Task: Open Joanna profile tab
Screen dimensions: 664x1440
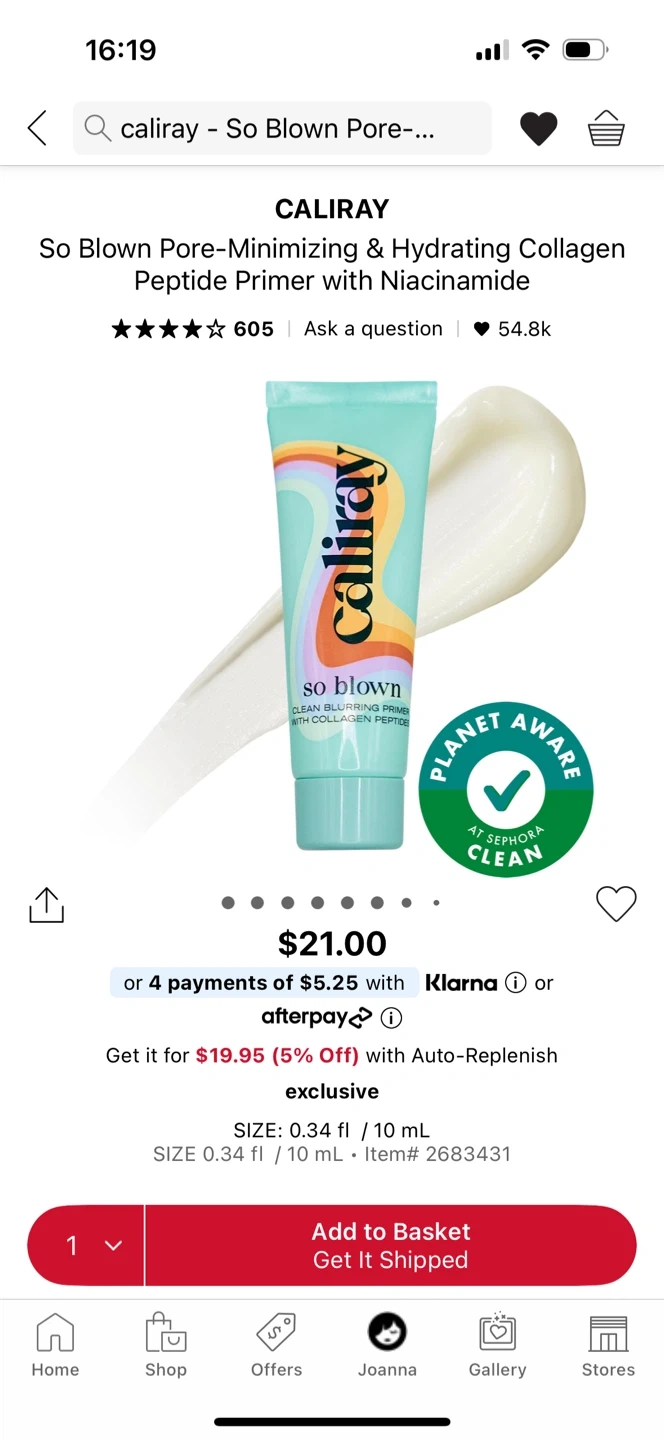Action: point(387,1346)
